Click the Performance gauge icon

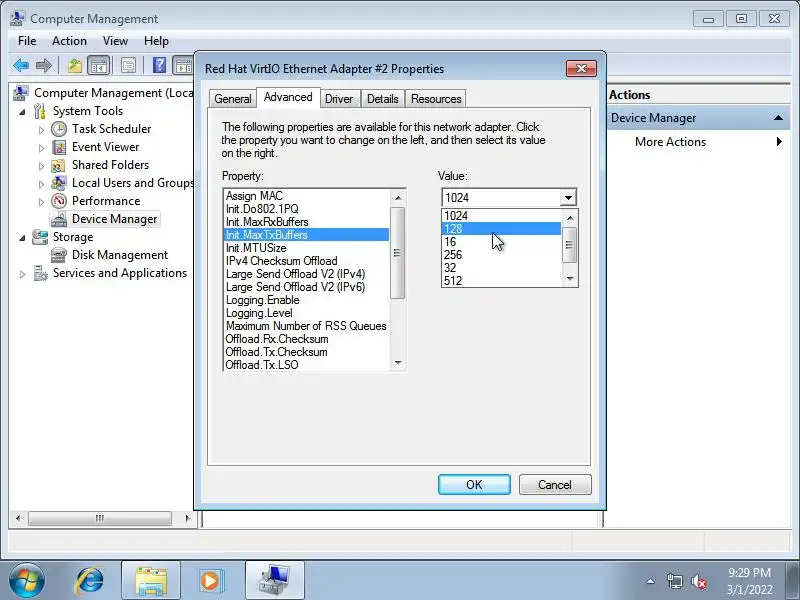tap(59, 201)
